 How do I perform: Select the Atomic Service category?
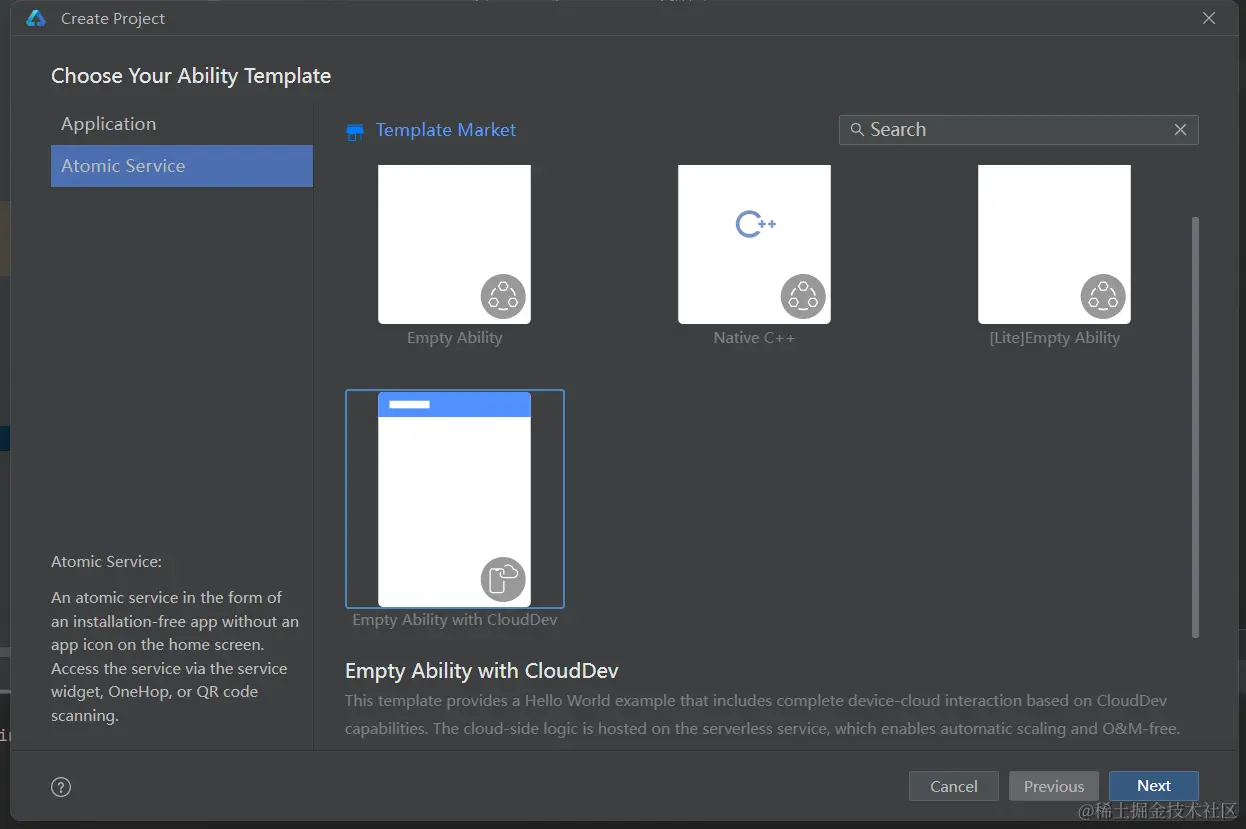click(181, 166)
